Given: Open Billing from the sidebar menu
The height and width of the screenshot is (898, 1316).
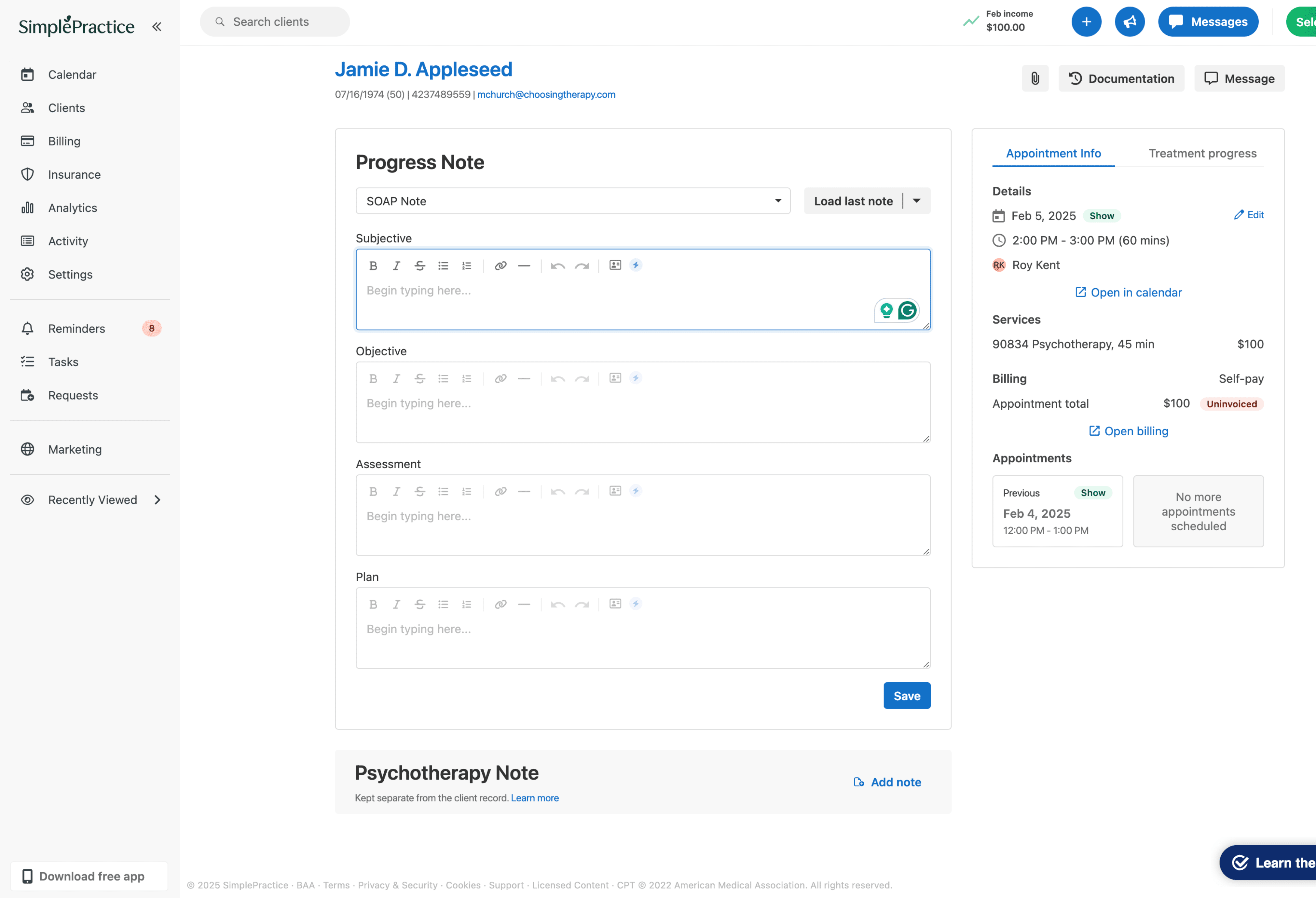Looking at the screenshot, I should coord(64,141).
